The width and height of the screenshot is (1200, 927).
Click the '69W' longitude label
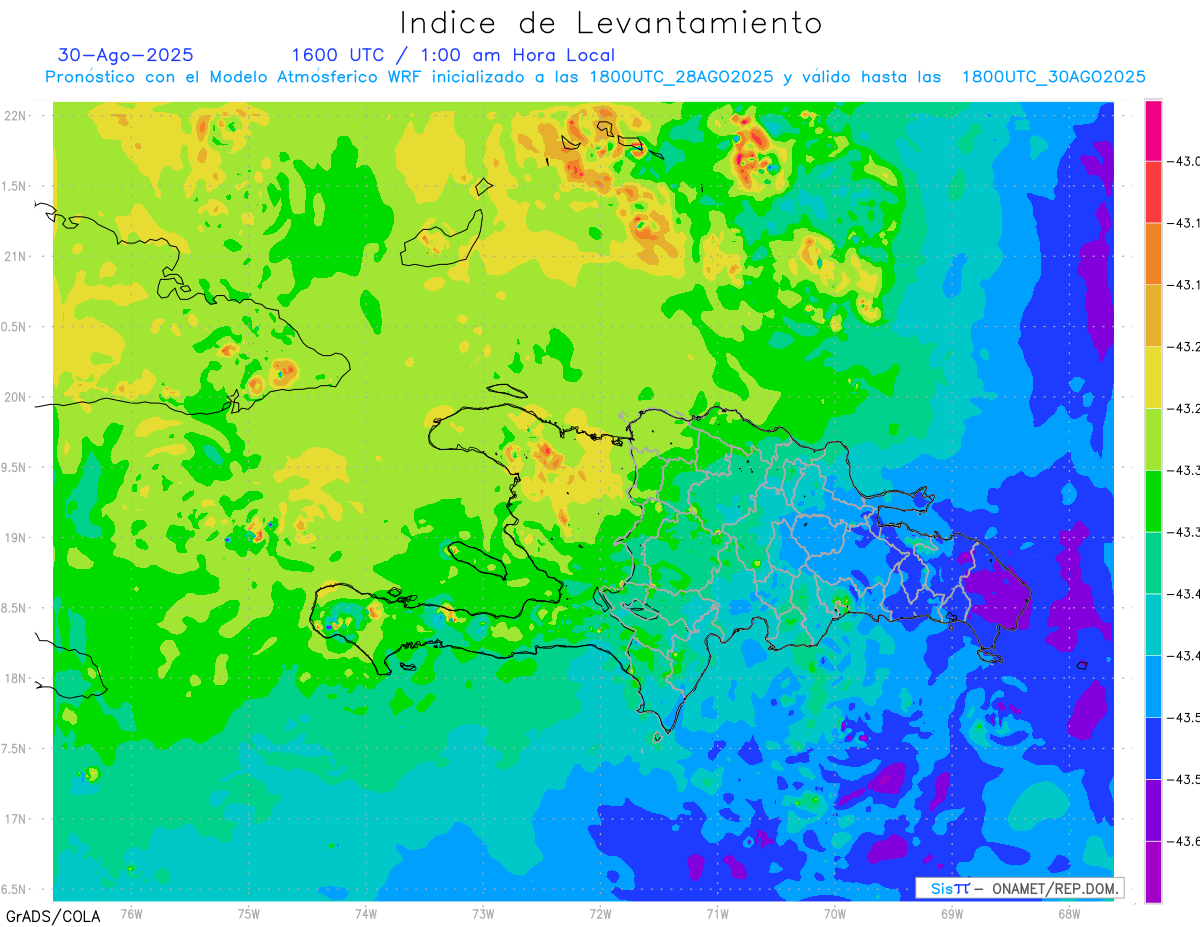(952, 913)
